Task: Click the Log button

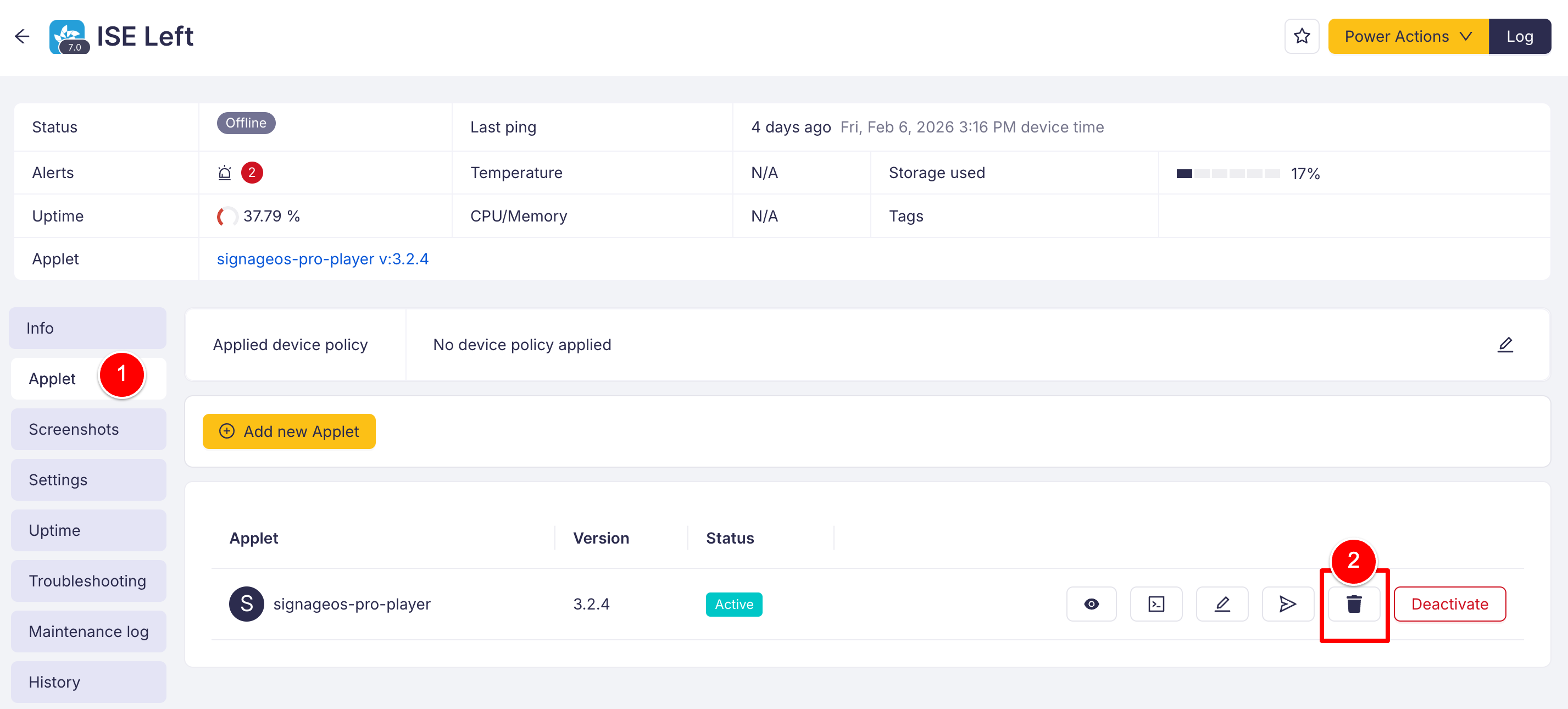Action: click(1519, 36)
